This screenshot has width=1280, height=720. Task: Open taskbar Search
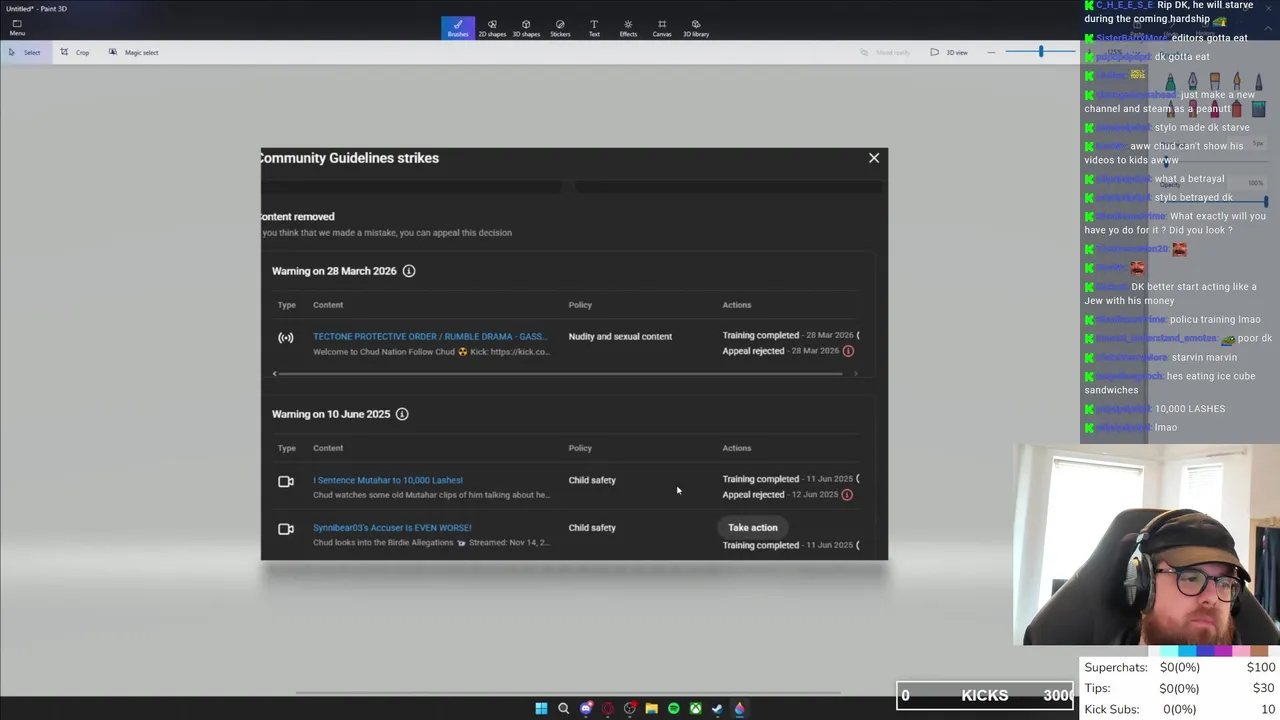[563, 708]
